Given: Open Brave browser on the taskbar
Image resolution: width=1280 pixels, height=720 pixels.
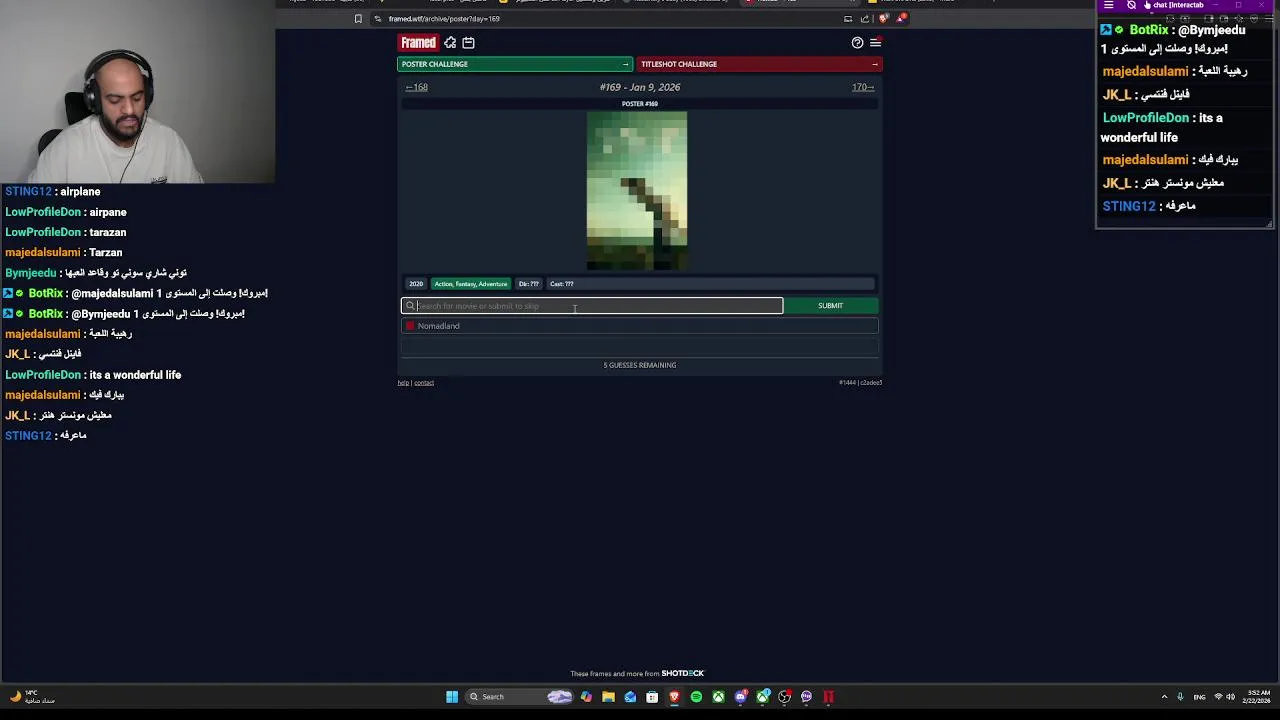Looking at the screenshot, I should (674, 697).
